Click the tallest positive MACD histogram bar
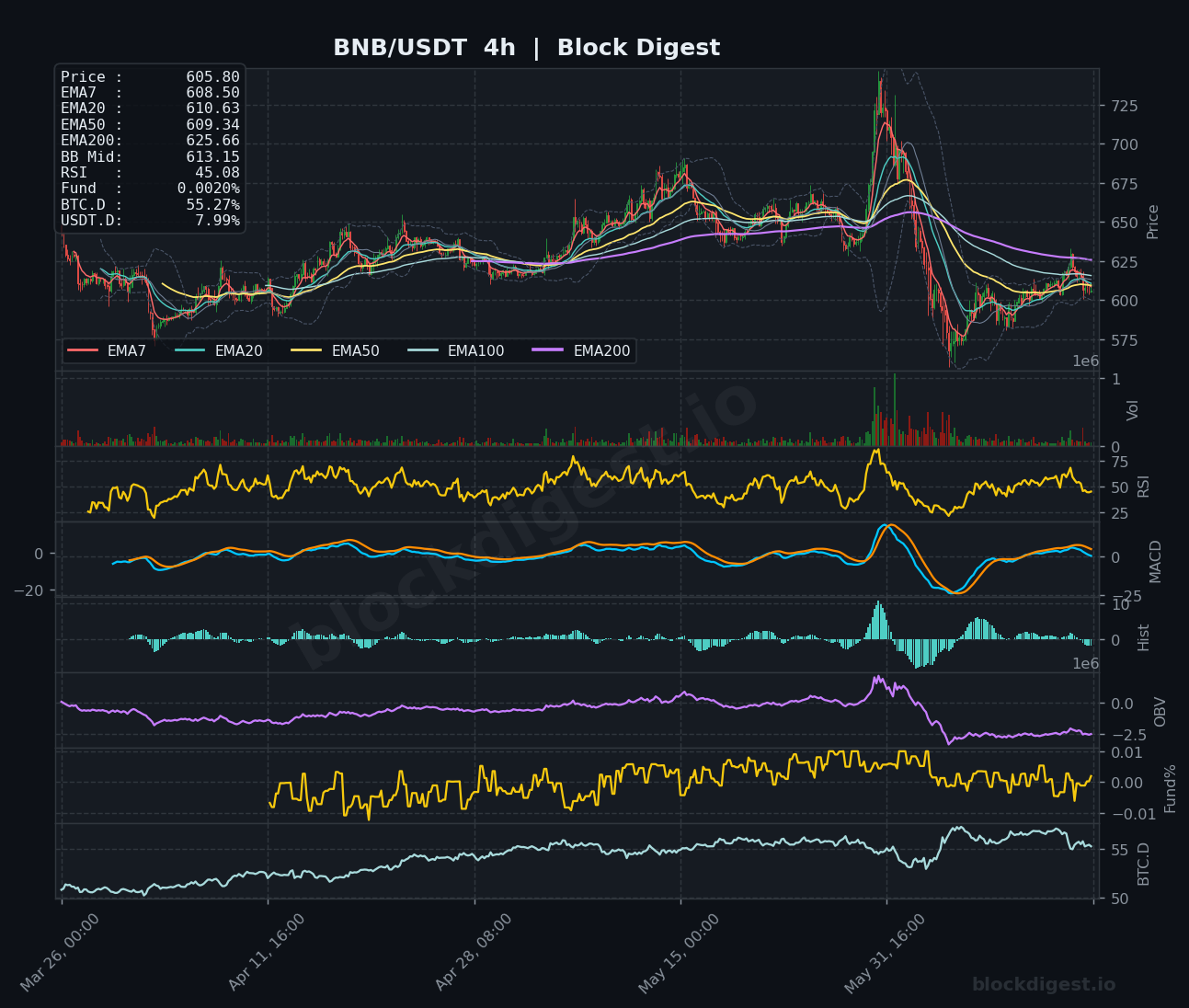This screenshot has height=1008, width=1189. click(878, 620)
